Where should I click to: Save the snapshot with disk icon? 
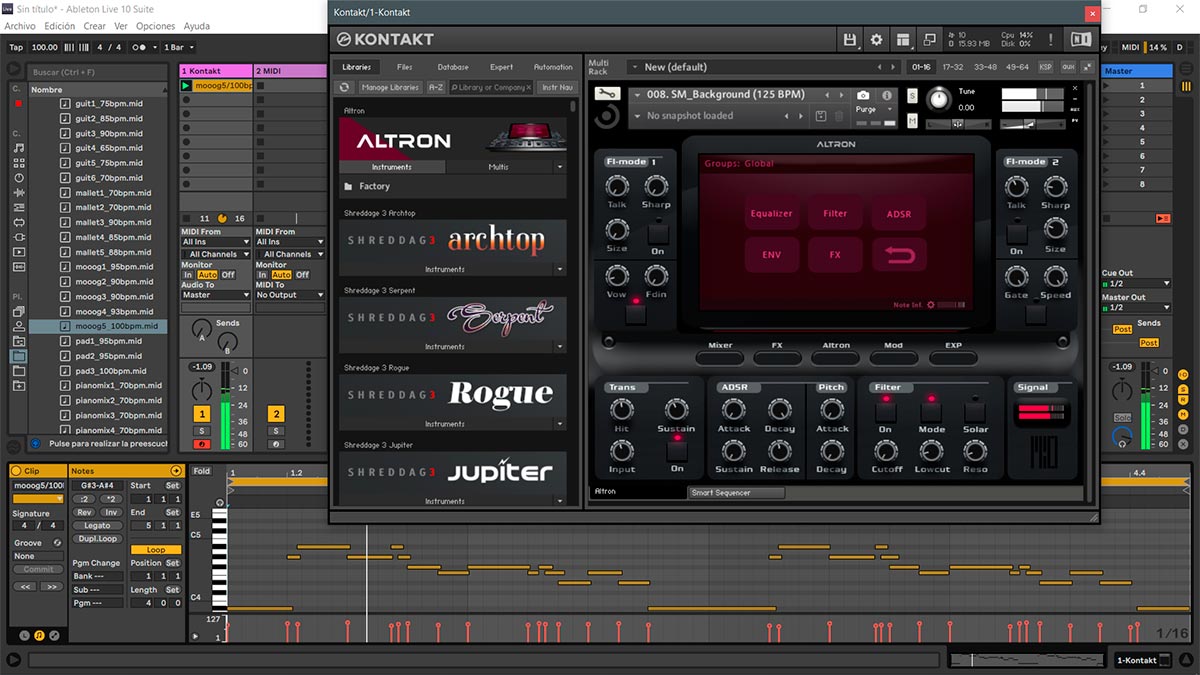coord(821,116)
